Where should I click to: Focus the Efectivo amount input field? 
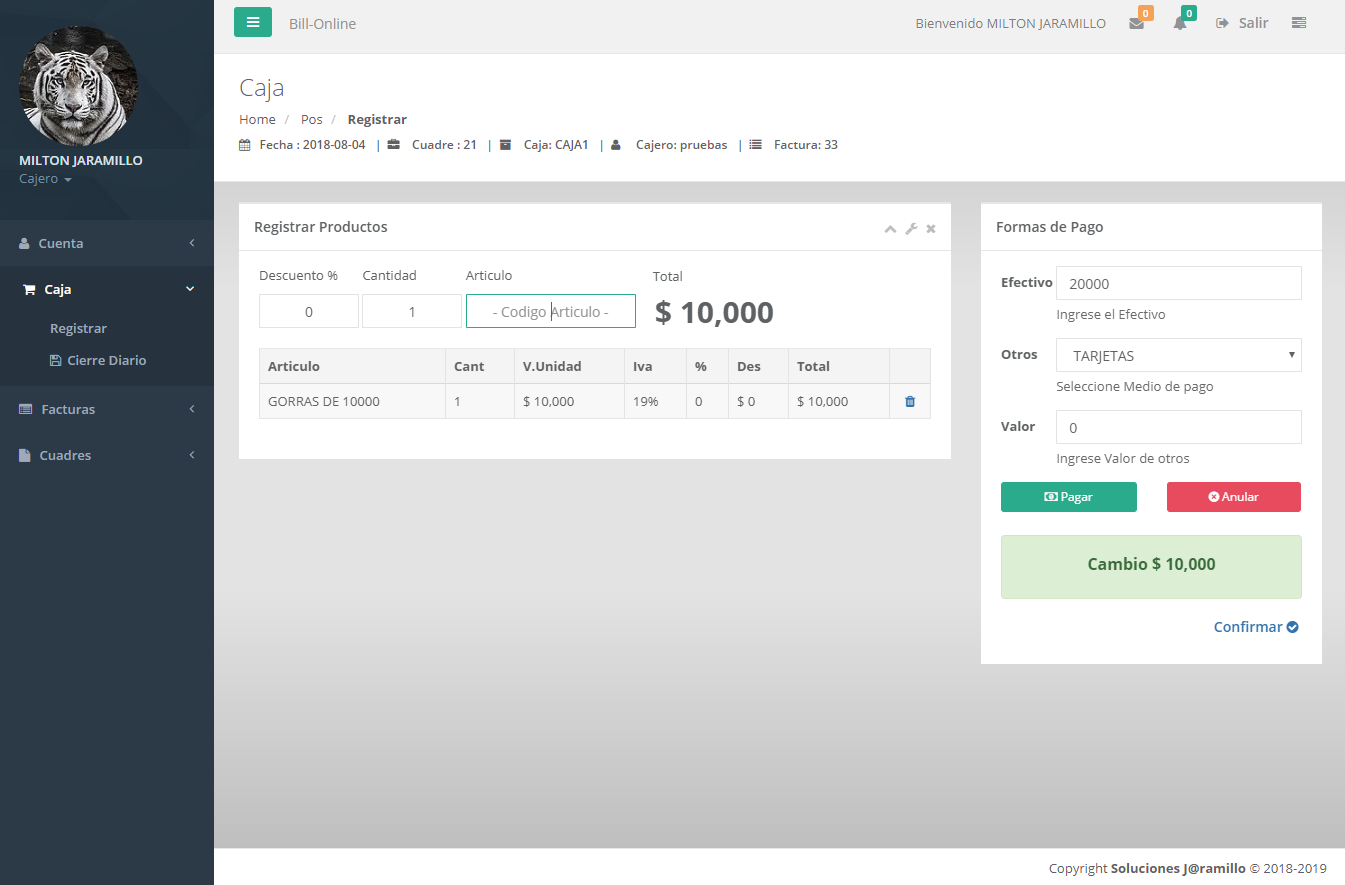coord(1178,283)
